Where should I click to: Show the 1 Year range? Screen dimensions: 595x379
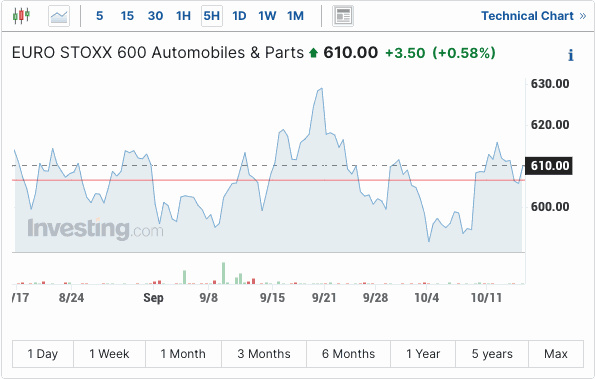coord(423,354)
